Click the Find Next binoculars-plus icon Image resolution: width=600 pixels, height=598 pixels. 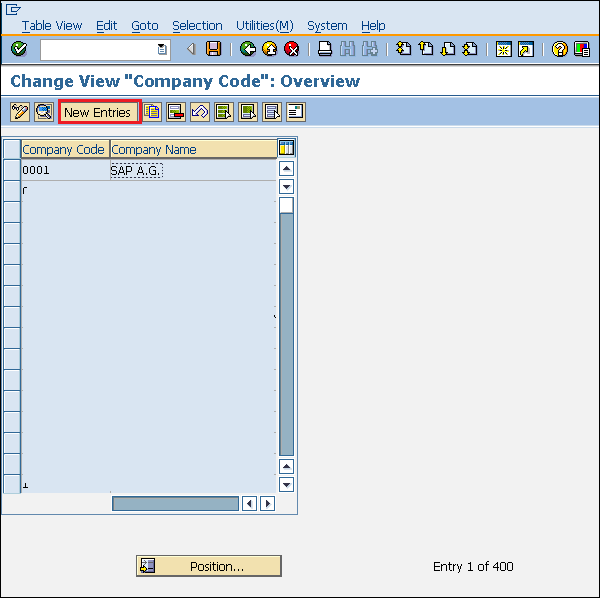pos(370,49)
